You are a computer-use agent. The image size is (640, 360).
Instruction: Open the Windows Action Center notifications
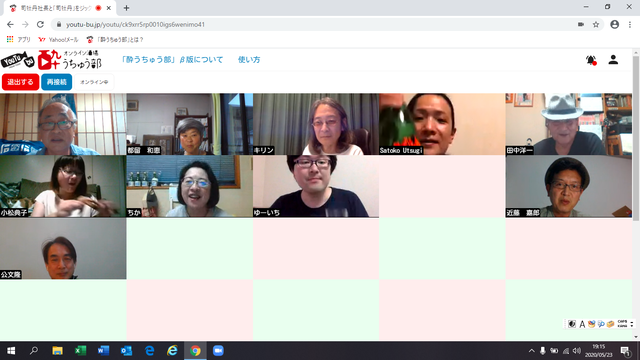click(x=625, y=351)
